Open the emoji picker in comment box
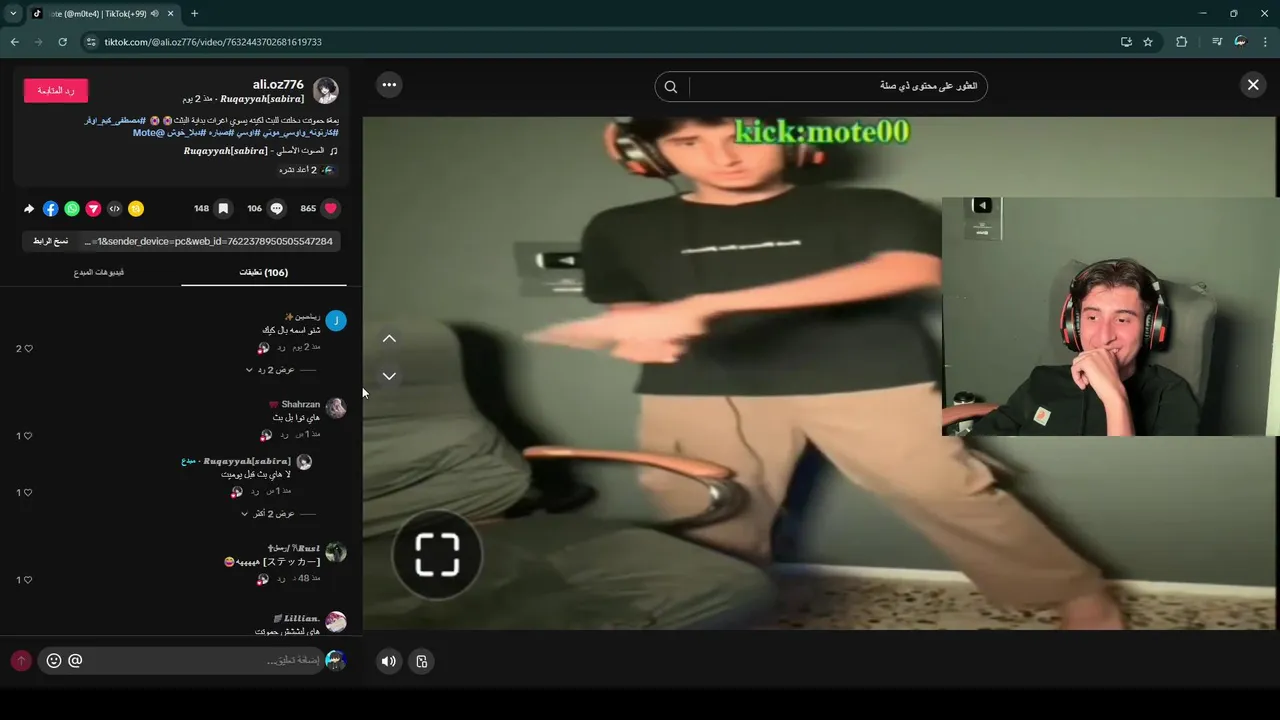This screenshot has height=720, width=1280. tap(54, 661)
